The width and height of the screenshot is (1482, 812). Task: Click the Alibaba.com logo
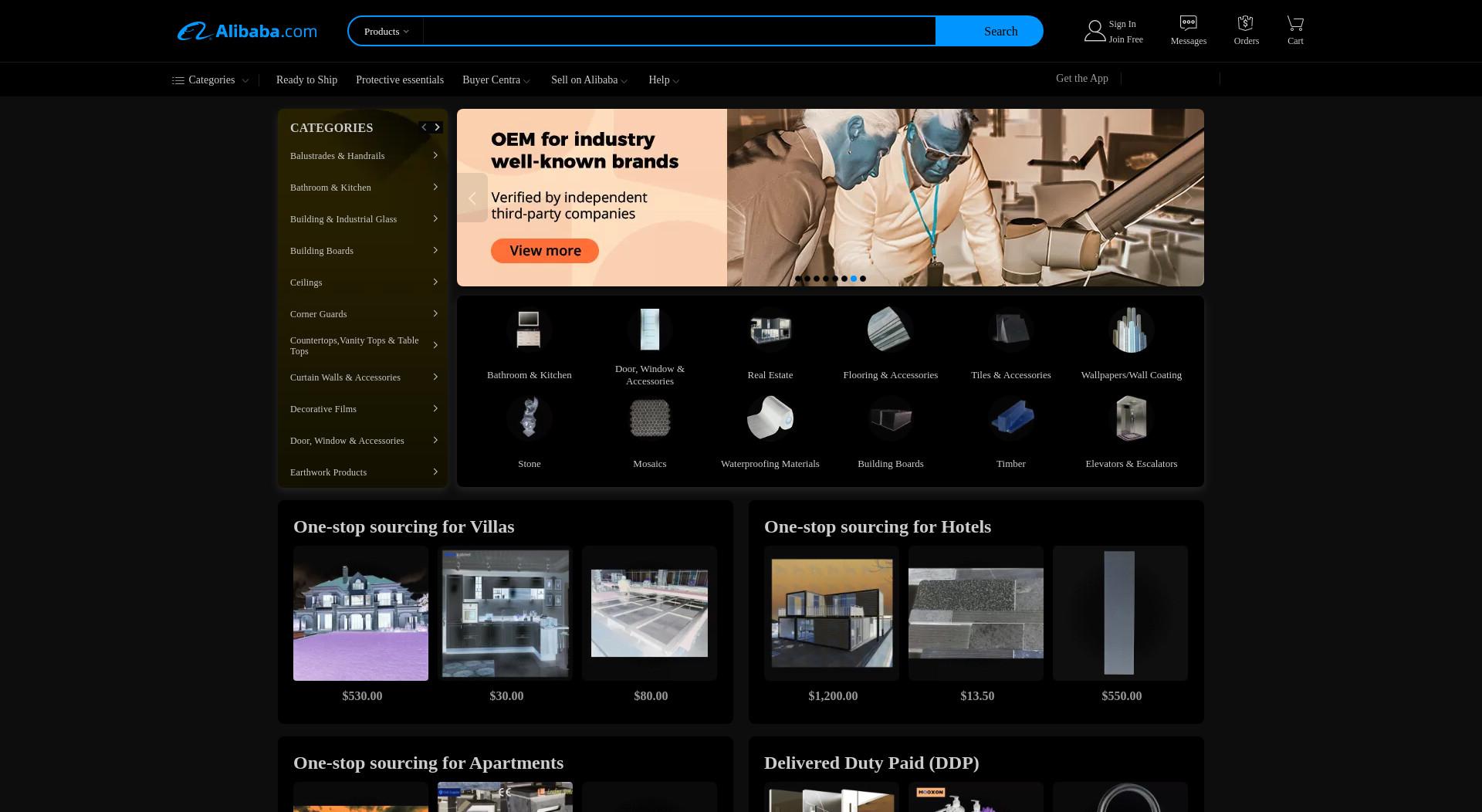(247, 31)
